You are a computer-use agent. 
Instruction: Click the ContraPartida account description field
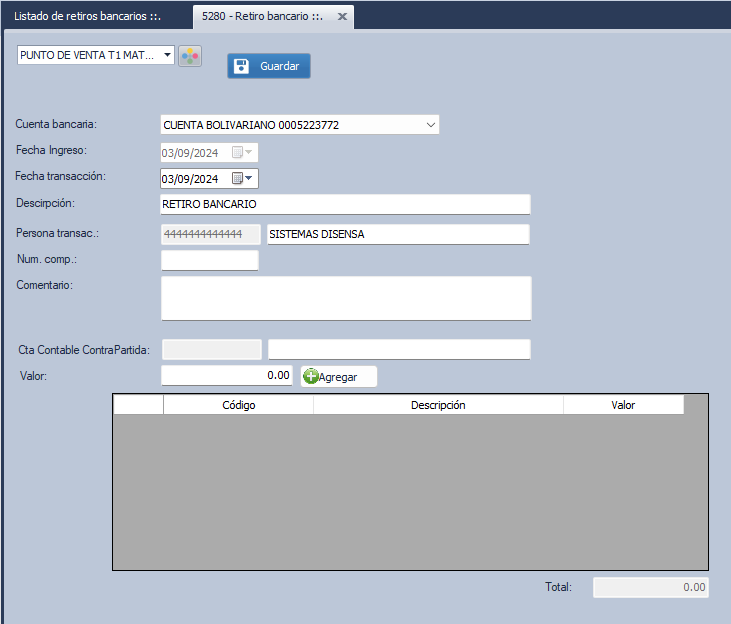398,349
